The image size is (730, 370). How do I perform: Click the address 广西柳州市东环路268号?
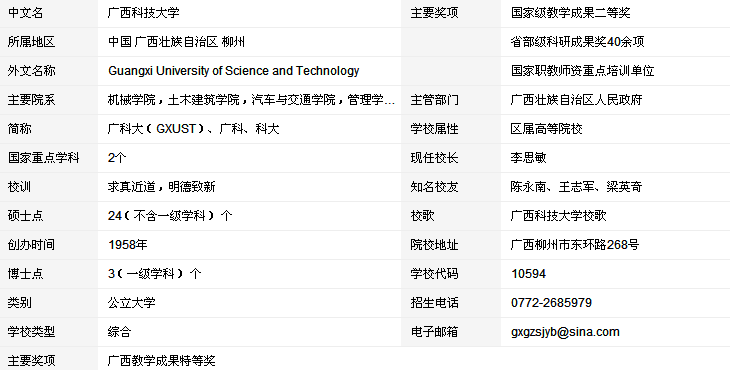575,244
